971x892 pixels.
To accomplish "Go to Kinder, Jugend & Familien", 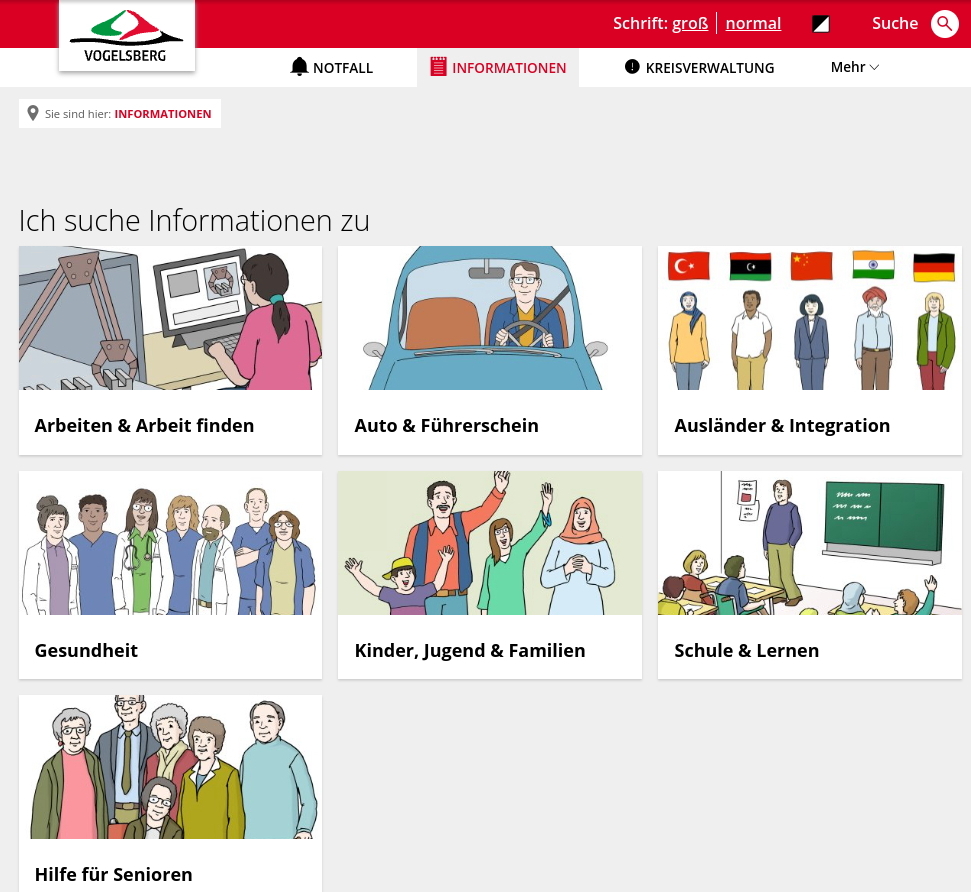I will pos(470,650).
